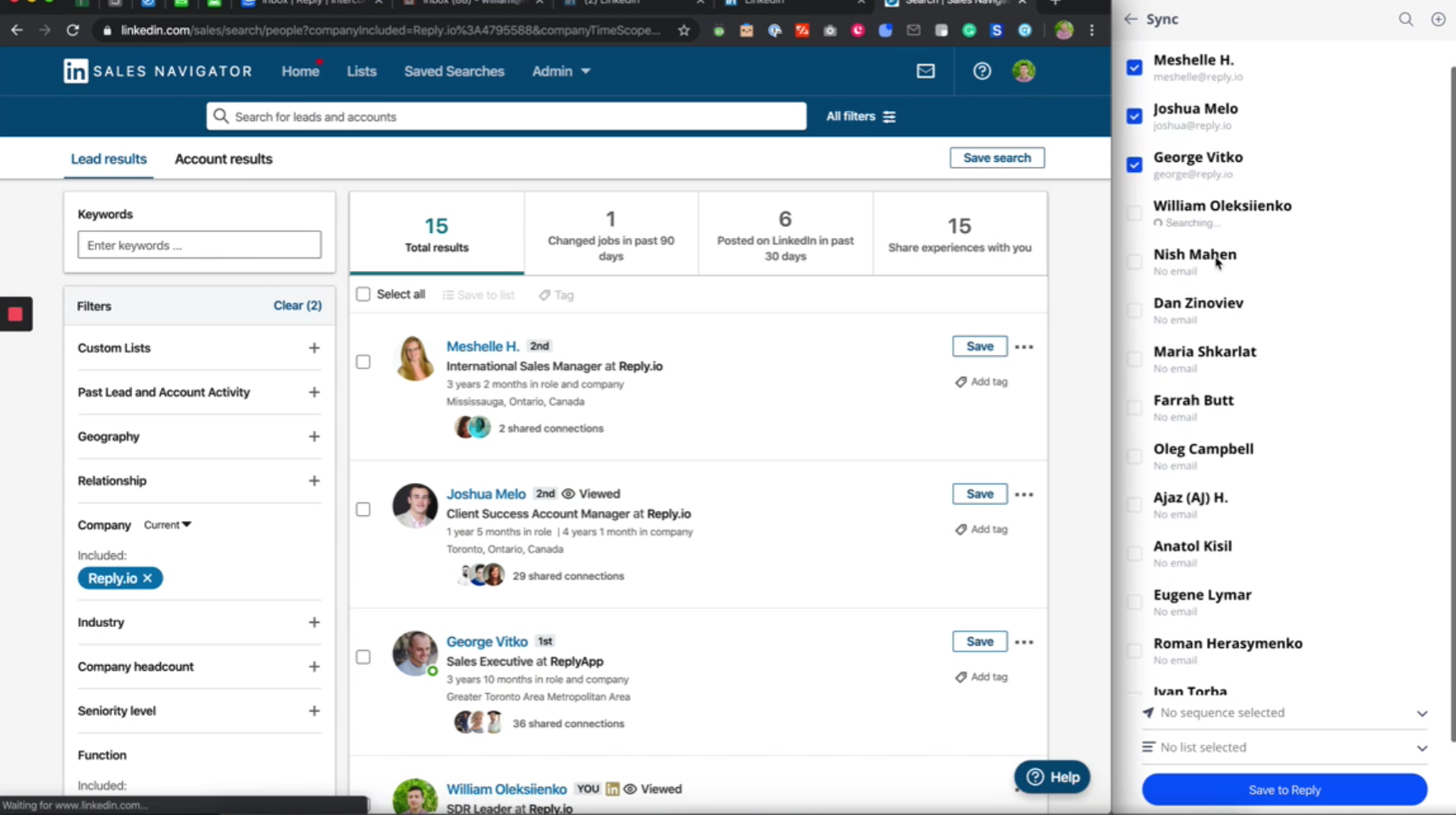1456x815 pixels.
Task: Open search in the Sync panel
Action: 1405,19
